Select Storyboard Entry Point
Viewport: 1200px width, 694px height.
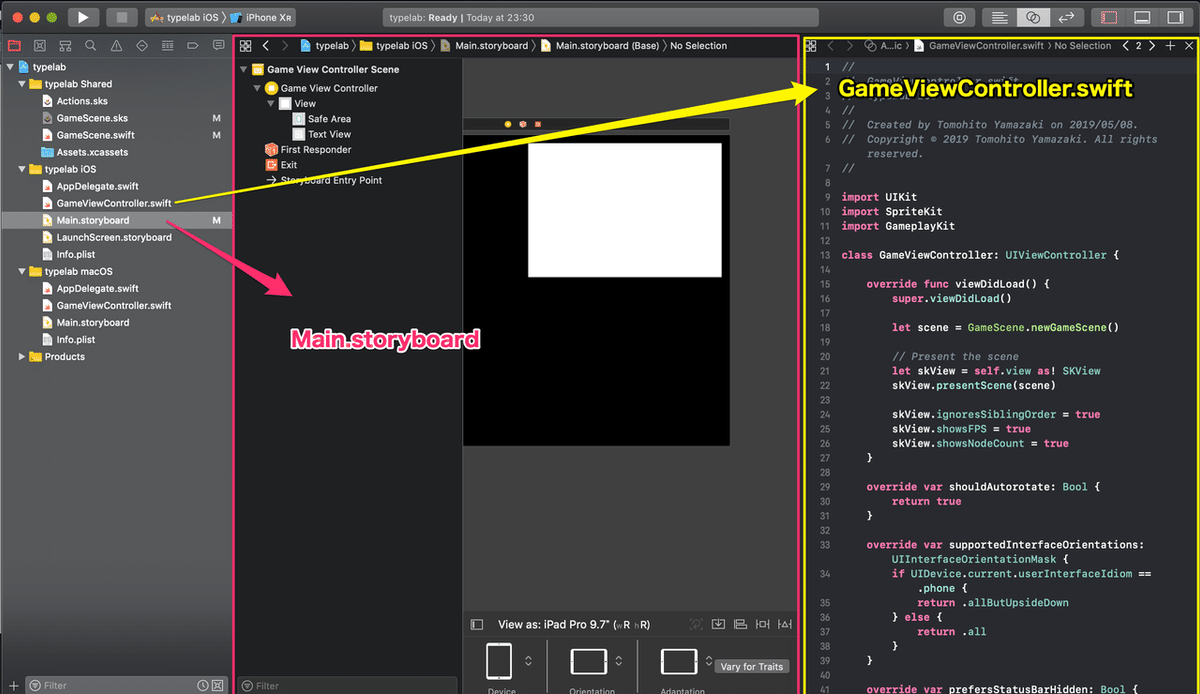point(331,180)
